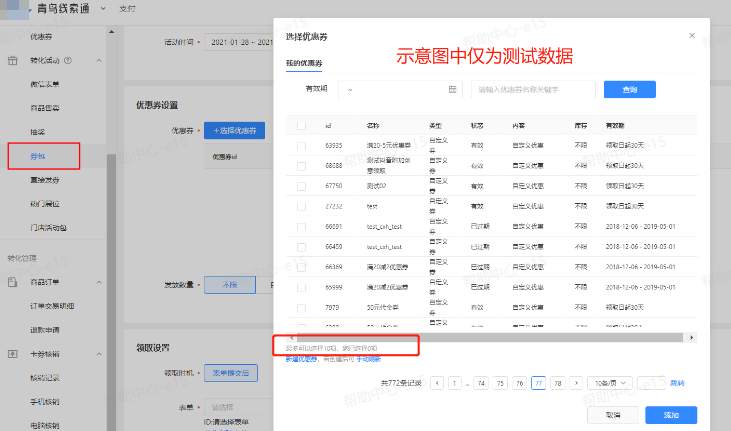Open 微信表单 in the sidebar
The image size is (731, 431).
click(x=45, y=84)
